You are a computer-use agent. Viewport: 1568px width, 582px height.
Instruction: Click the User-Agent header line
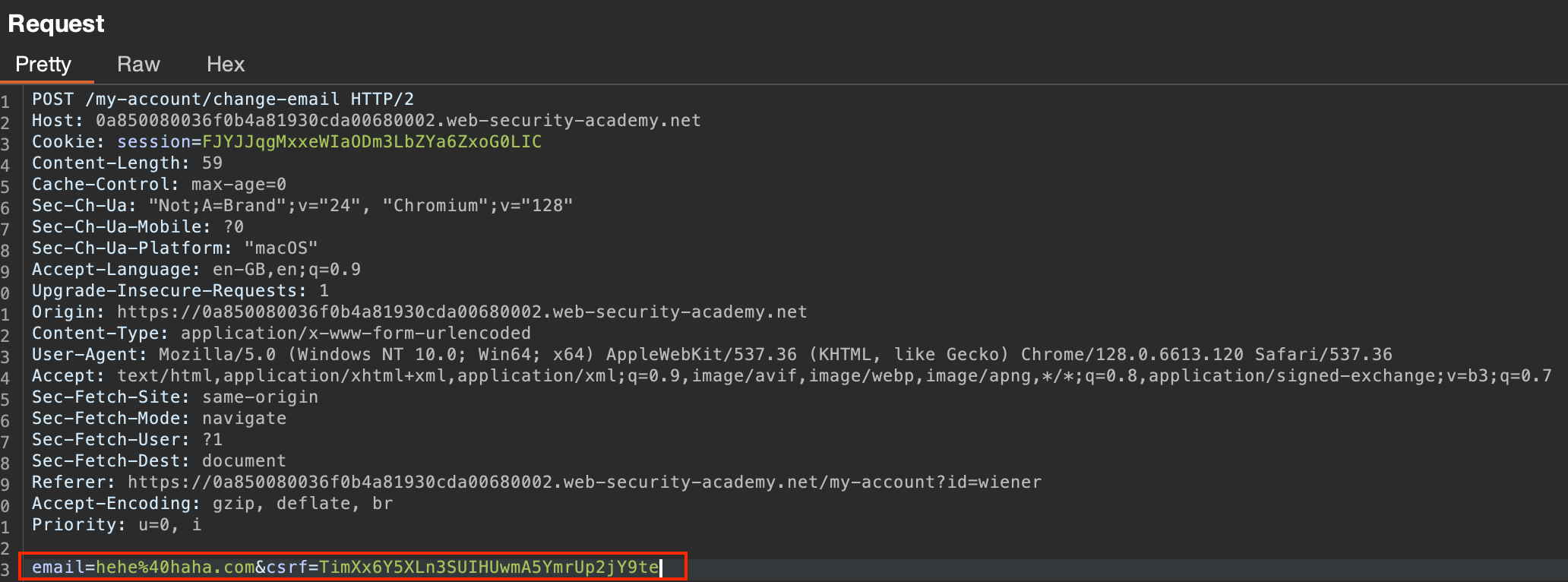711,355
